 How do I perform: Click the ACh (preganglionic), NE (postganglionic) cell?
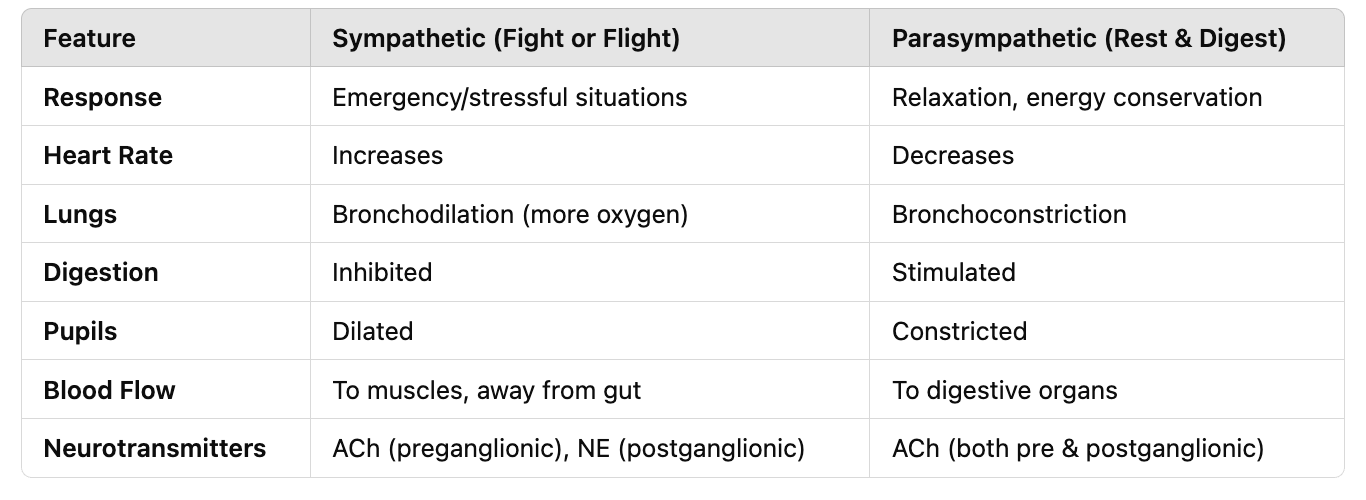[569, 449]
